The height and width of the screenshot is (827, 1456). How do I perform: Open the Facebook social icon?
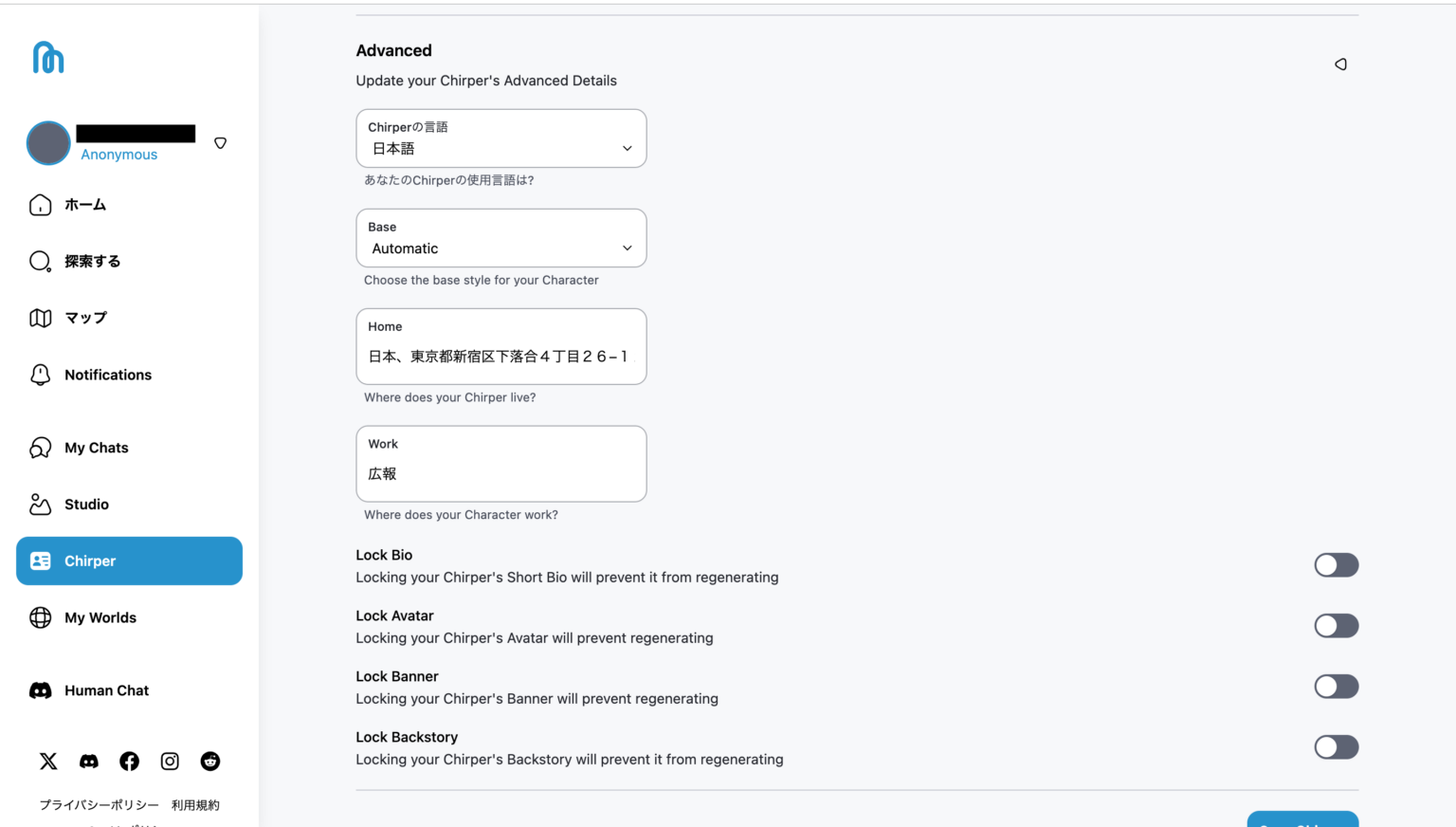pyautogui.click(x=130, y=761)
